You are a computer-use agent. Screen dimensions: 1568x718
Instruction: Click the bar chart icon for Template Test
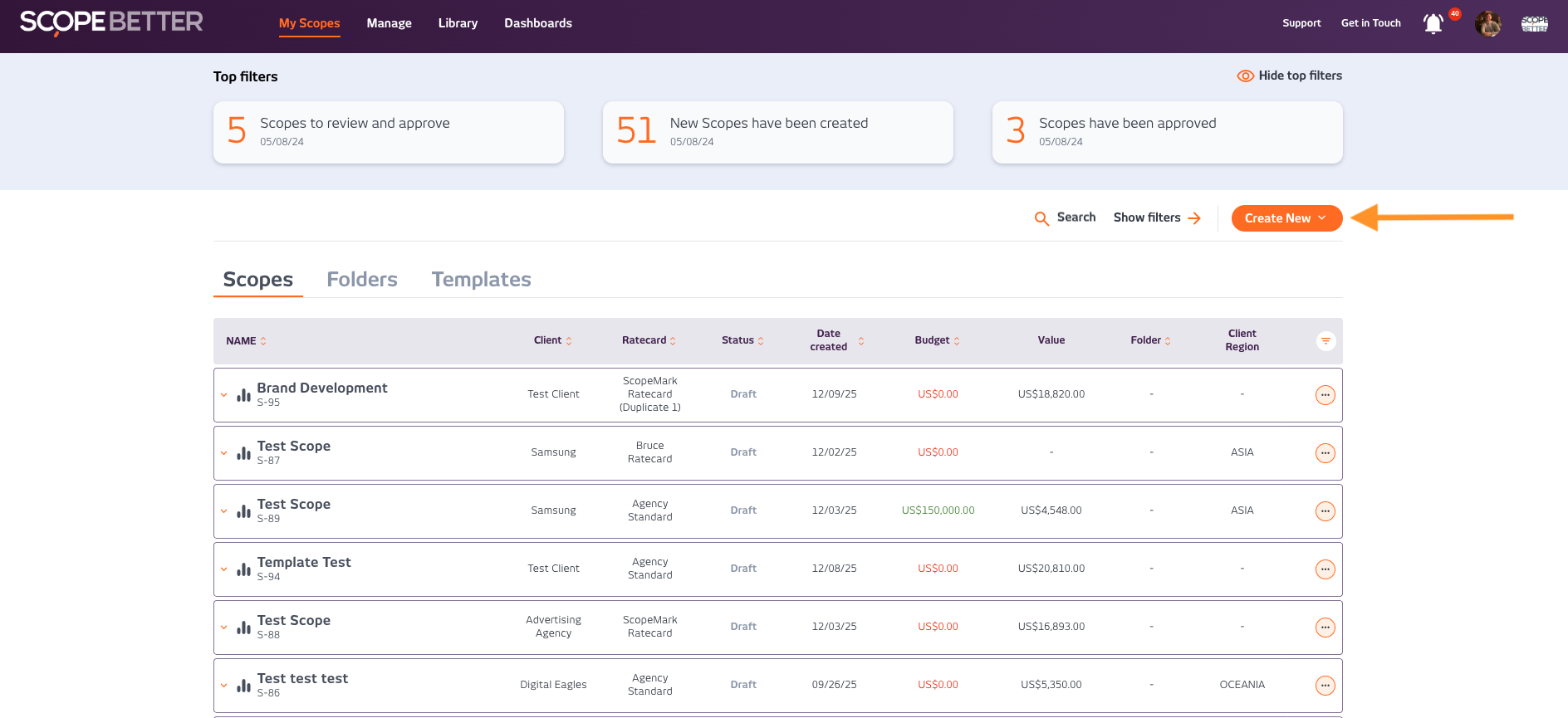[243, 569]
